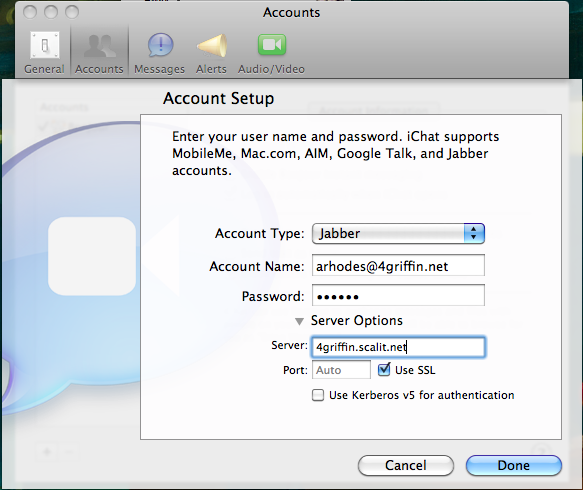Click the Port Auto field
583x490 pixels.
[341, 370]
